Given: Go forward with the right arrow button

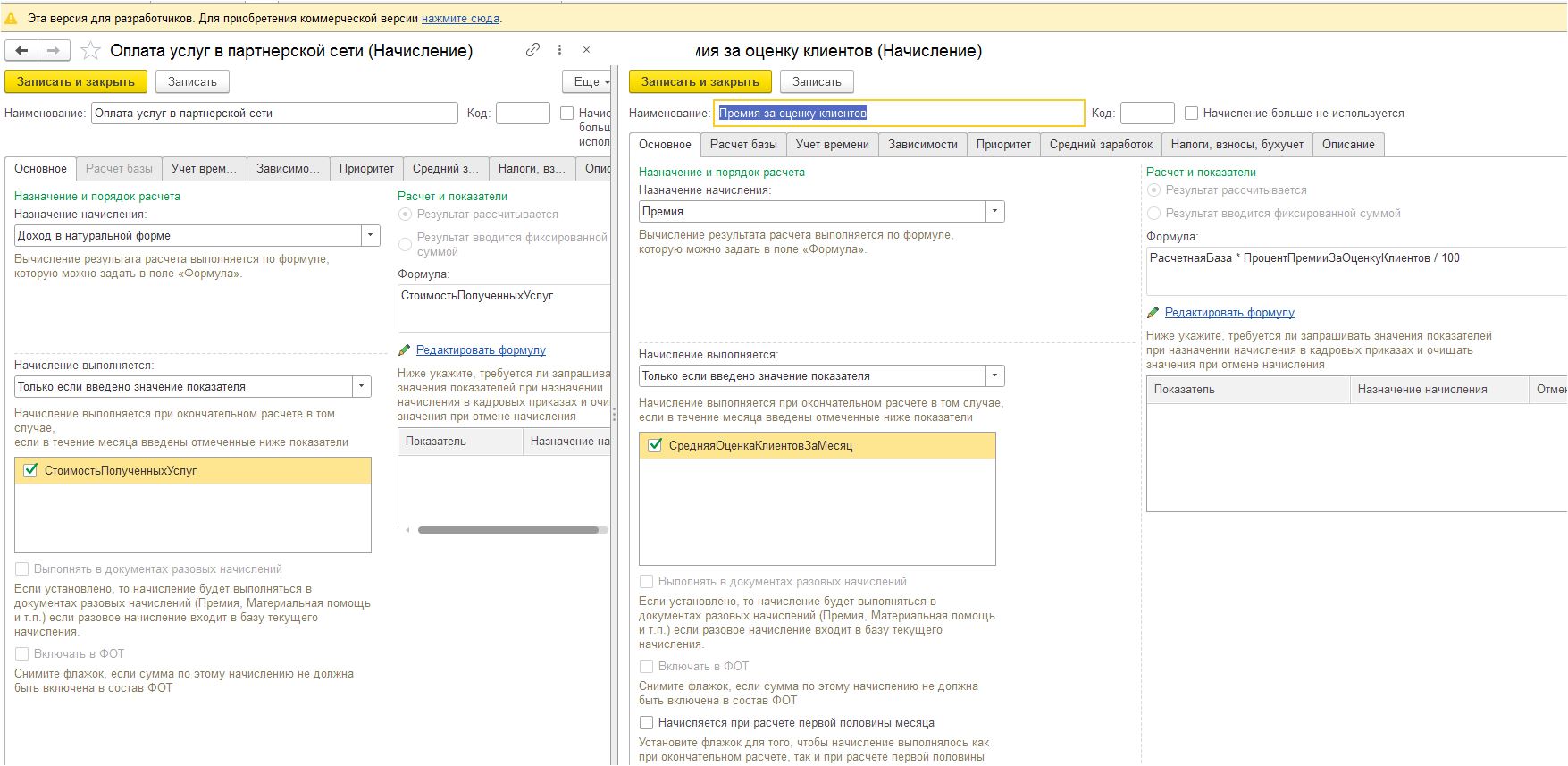Looking at the screenshot, I should coord(54,51).
